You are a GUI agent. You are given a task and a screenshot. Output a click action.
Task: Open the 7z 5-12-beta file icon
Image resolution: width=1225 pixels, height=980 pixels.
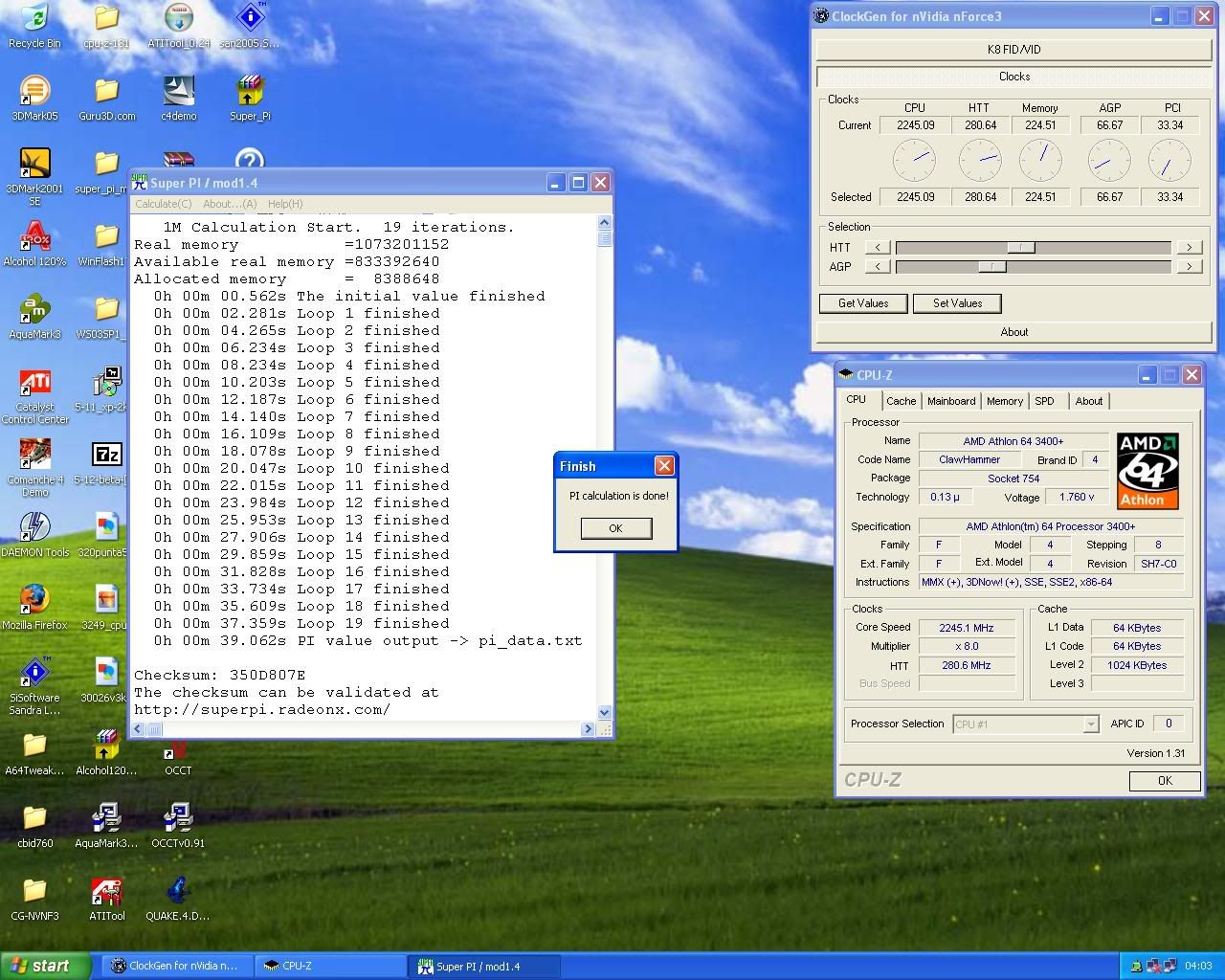(101, 462)
